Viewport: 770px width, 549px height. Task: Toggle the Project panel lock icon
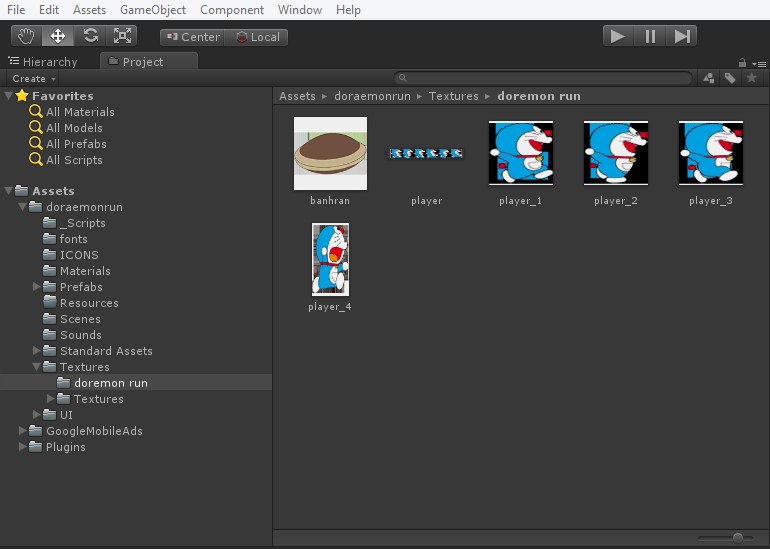pos(742,63)
